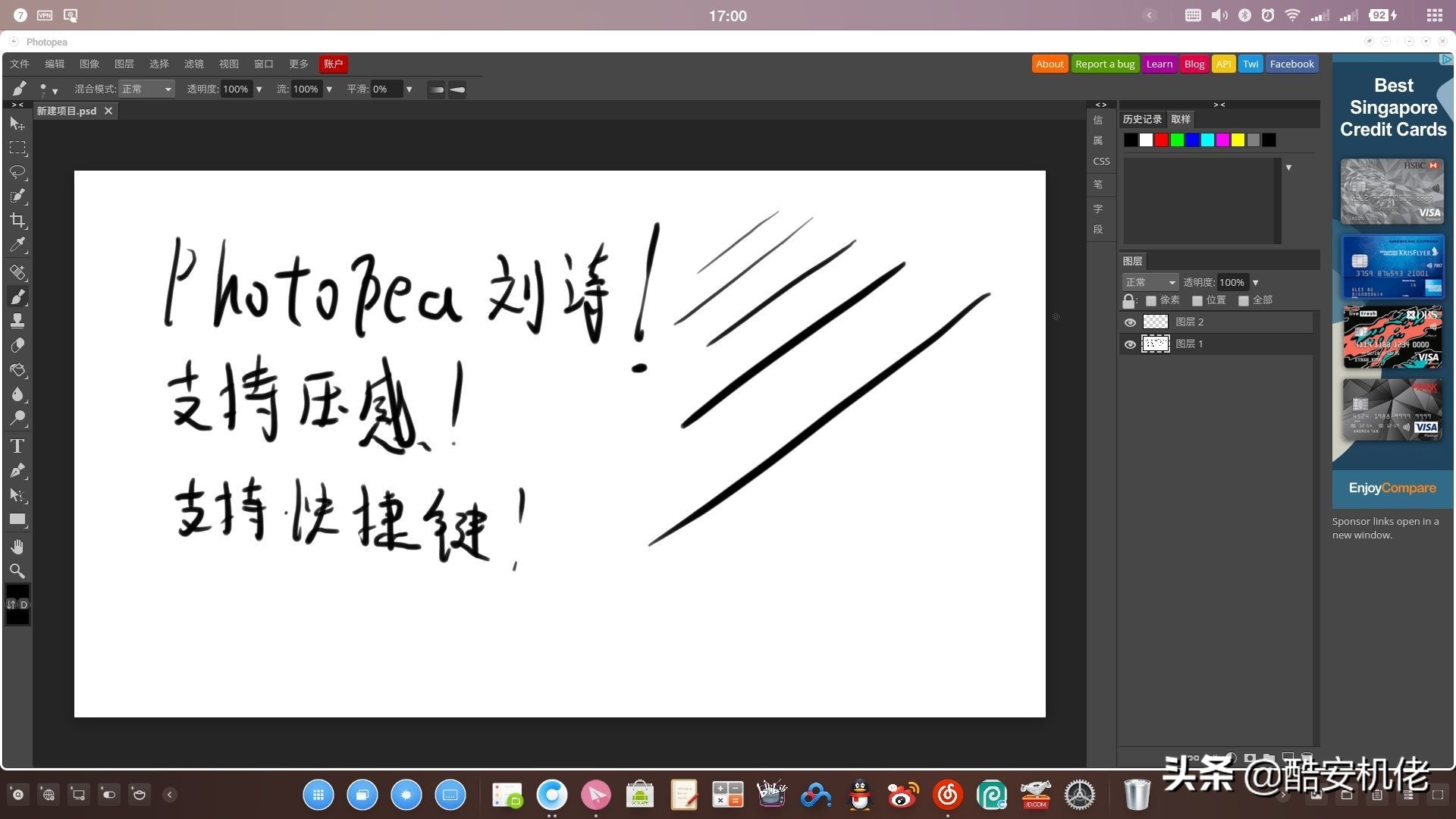Open the 平滑 smoothing value dropdown arrow
This screenshot has height=819, width=1456.
point(409,89)
